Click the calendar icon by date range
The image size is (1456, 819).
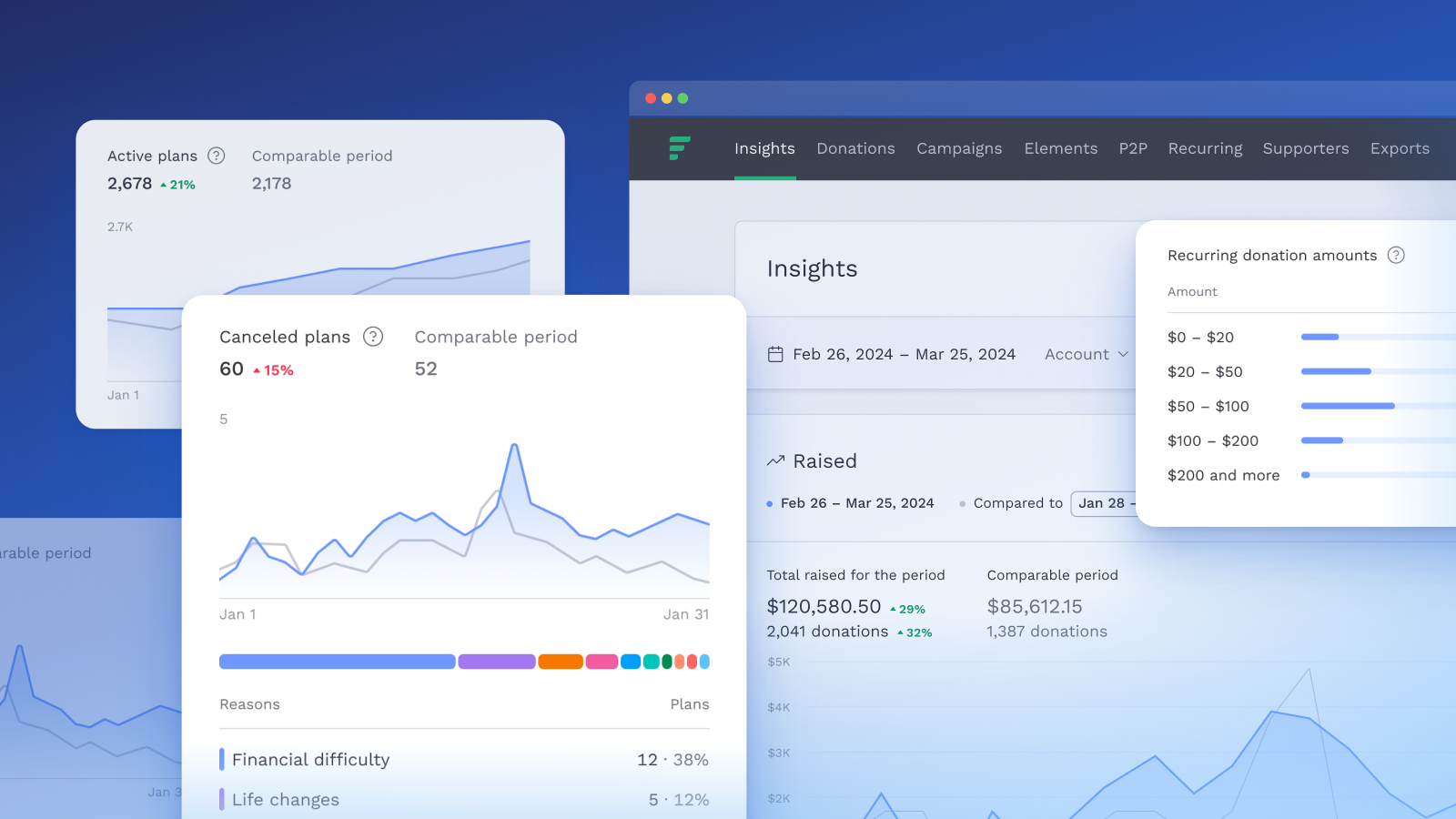pyautogui.click(x=775, y=354)
